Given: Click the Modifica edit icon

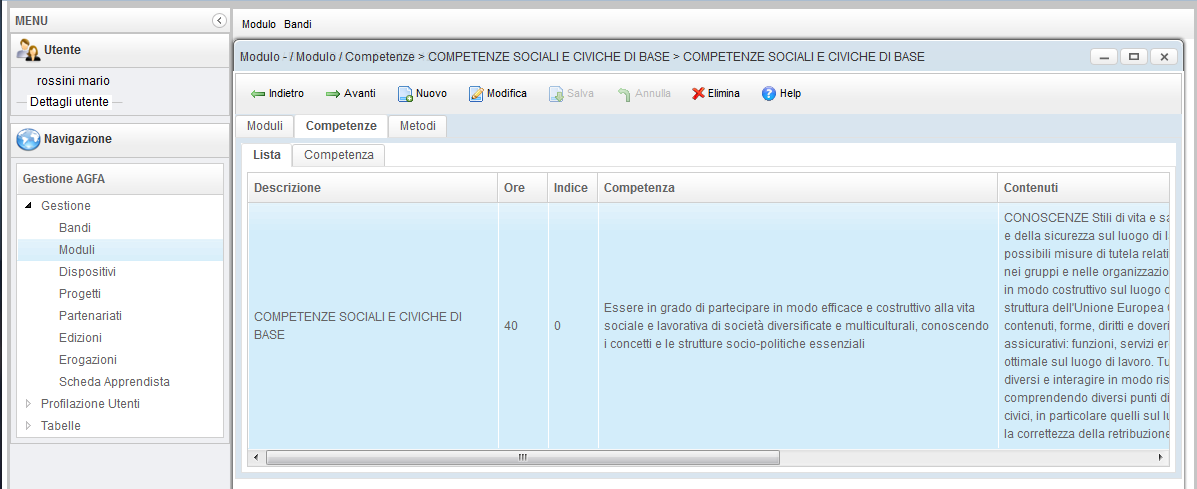Looking at the screenshot, I should click(x=476, y=94).
